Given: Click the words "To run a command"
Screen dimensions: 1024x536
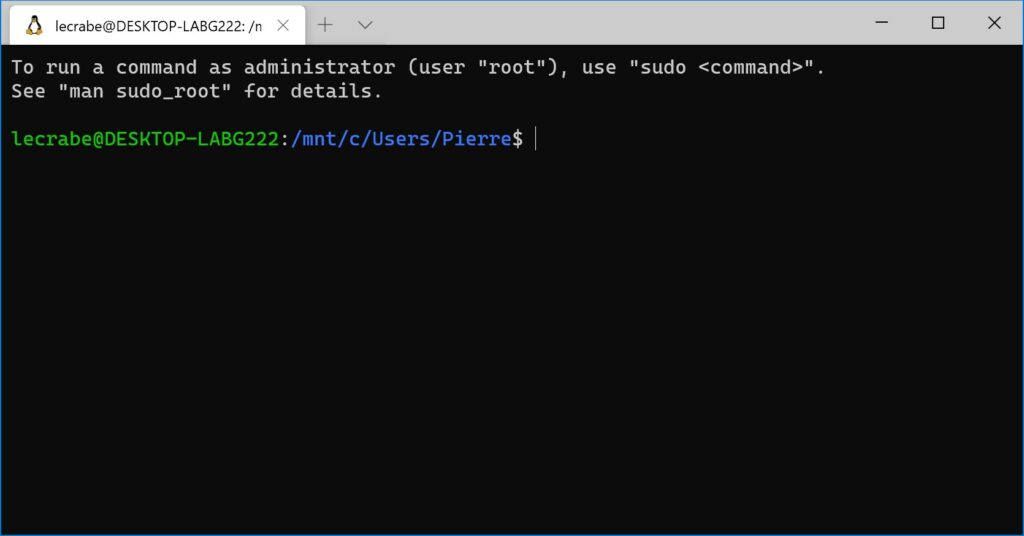Looking at the screenshot, I should 104,67.
